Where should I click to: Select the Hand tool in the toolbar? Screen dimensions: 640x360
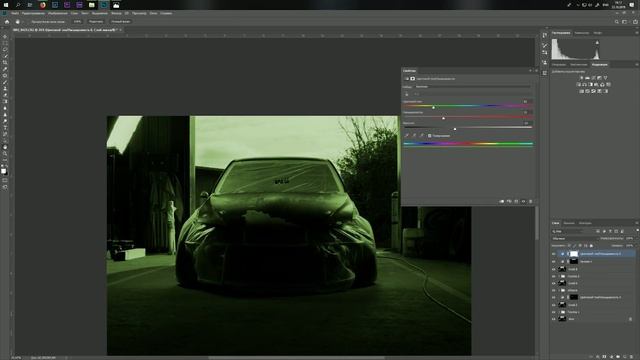point(5,147)
